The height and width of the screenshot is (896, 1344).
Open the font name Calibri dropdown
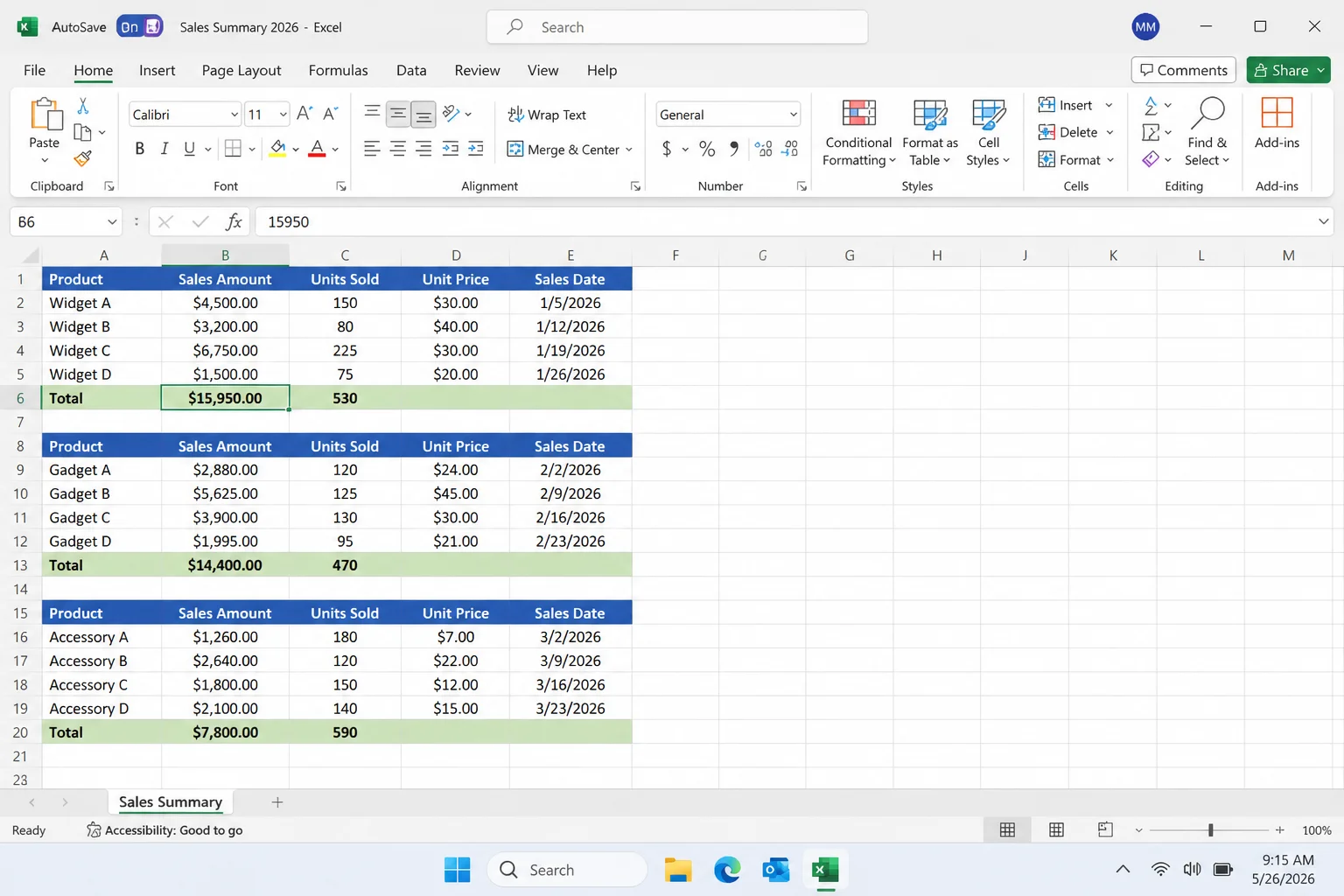pyautogui.click(x=234, y=115)
